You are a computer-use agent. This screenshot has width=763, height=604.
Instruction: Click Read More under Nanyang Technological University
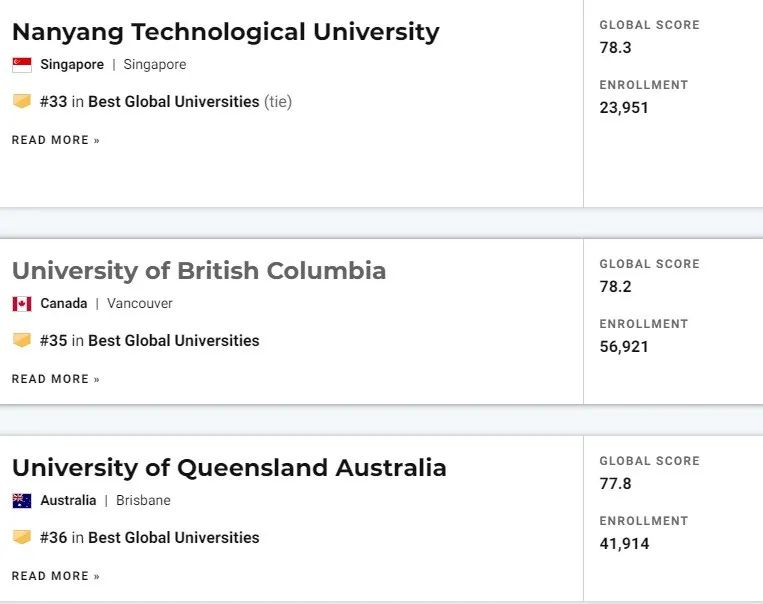click(x=56, y=140)
